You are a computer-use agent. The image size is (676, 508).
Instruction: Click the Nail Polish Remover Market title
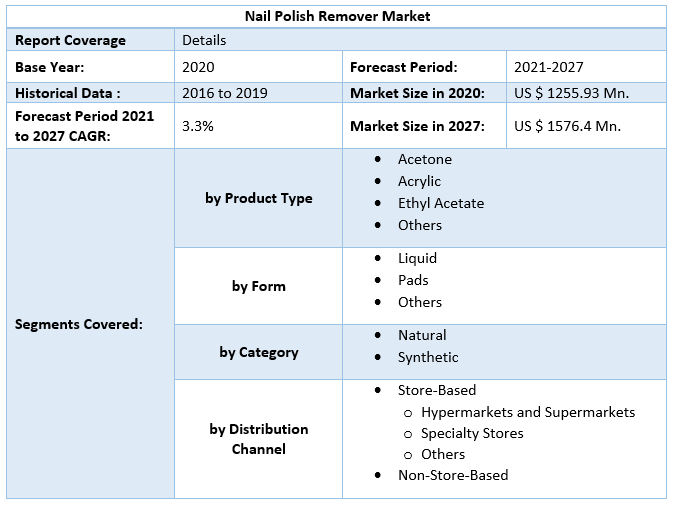pos(337,16)
